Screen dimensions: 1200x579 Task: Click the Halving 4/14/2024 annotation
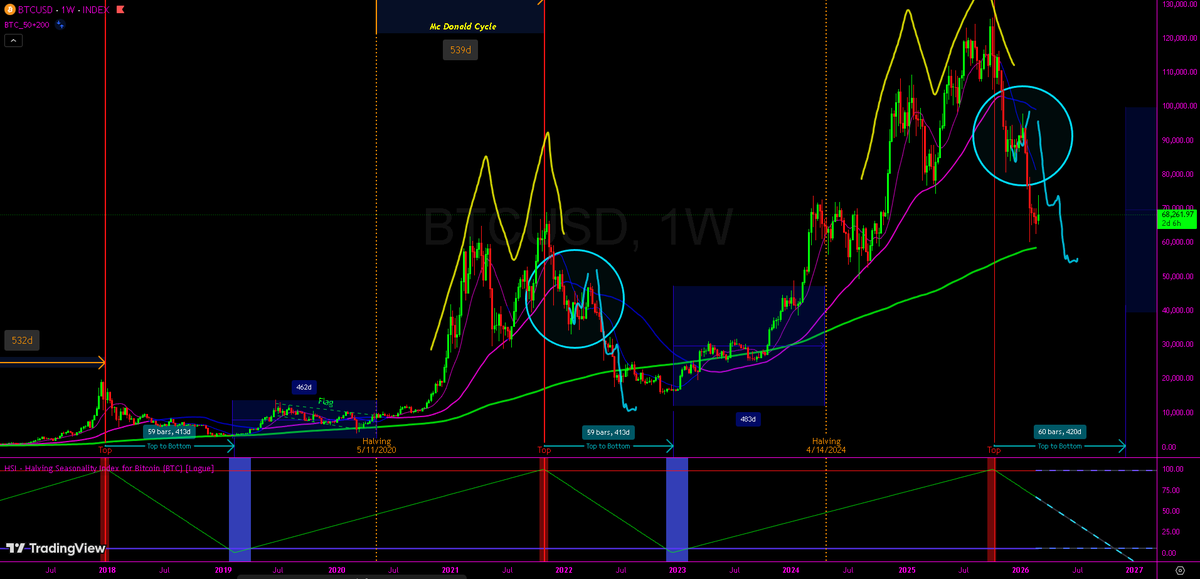pyautogui.click(x=826, y=445)
